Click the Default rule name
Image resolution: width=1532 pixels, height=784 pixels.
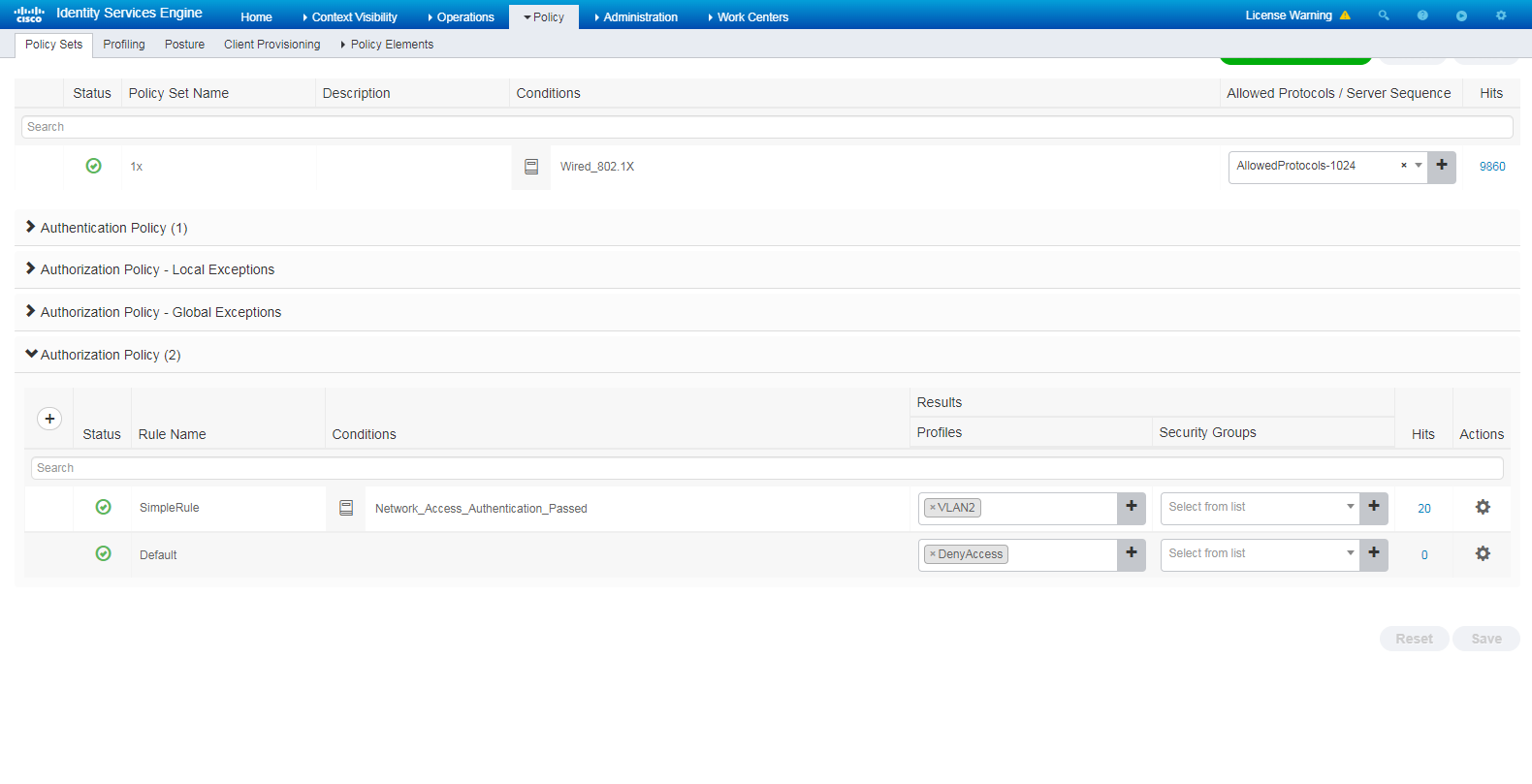tap(158, 555)
